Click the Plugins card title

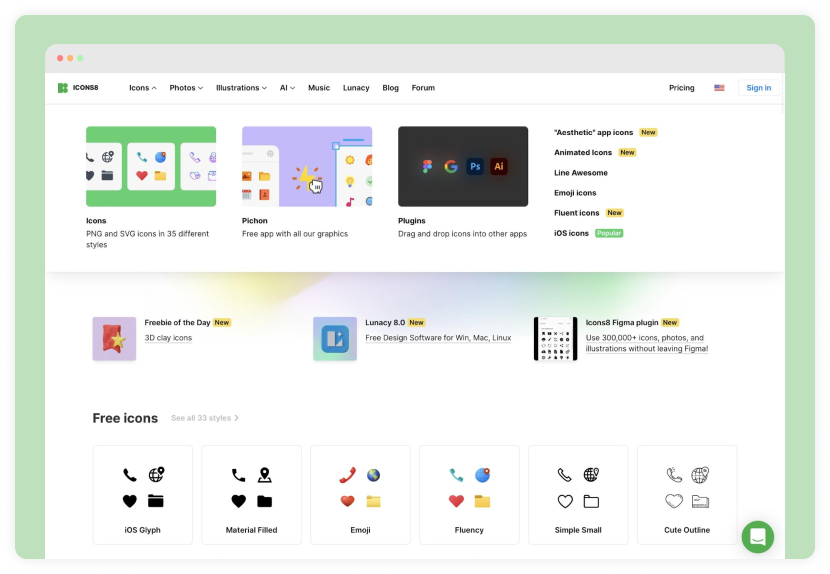[412, 221]
